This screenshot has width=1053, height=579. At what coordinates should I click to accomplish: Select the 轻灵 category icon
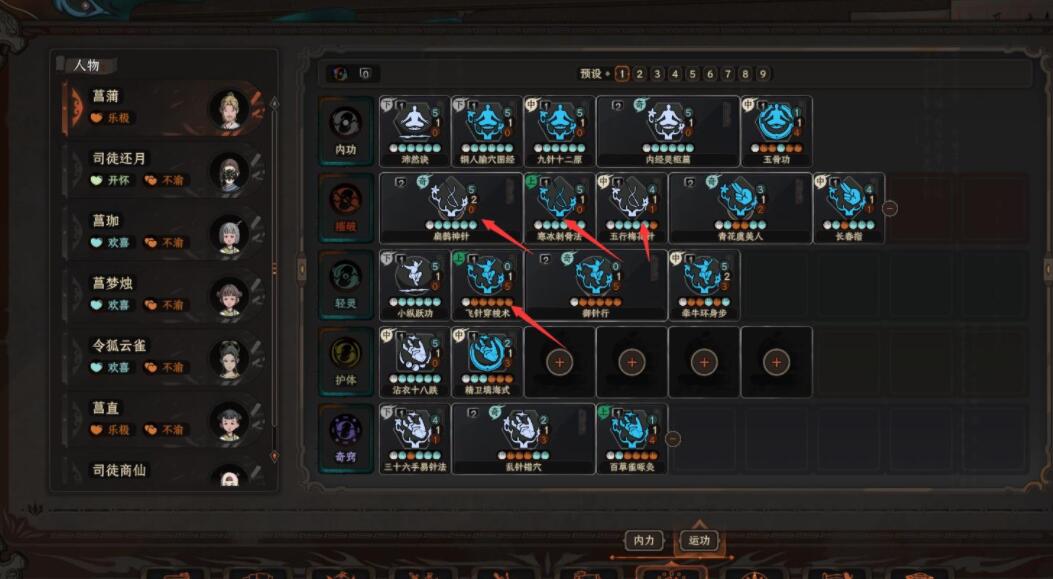click(346, 285)
